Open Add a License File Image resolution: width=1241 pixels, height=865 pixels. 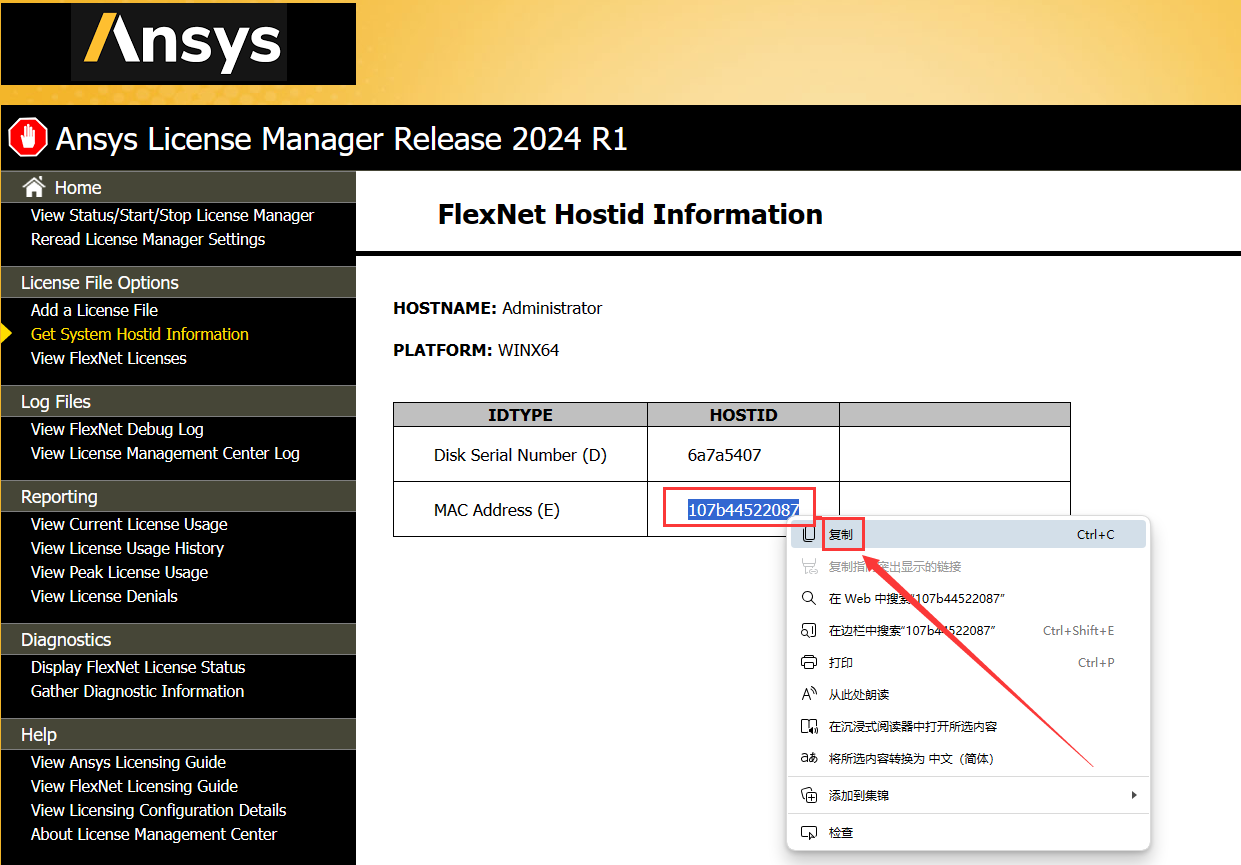click(x=93, y=310)
